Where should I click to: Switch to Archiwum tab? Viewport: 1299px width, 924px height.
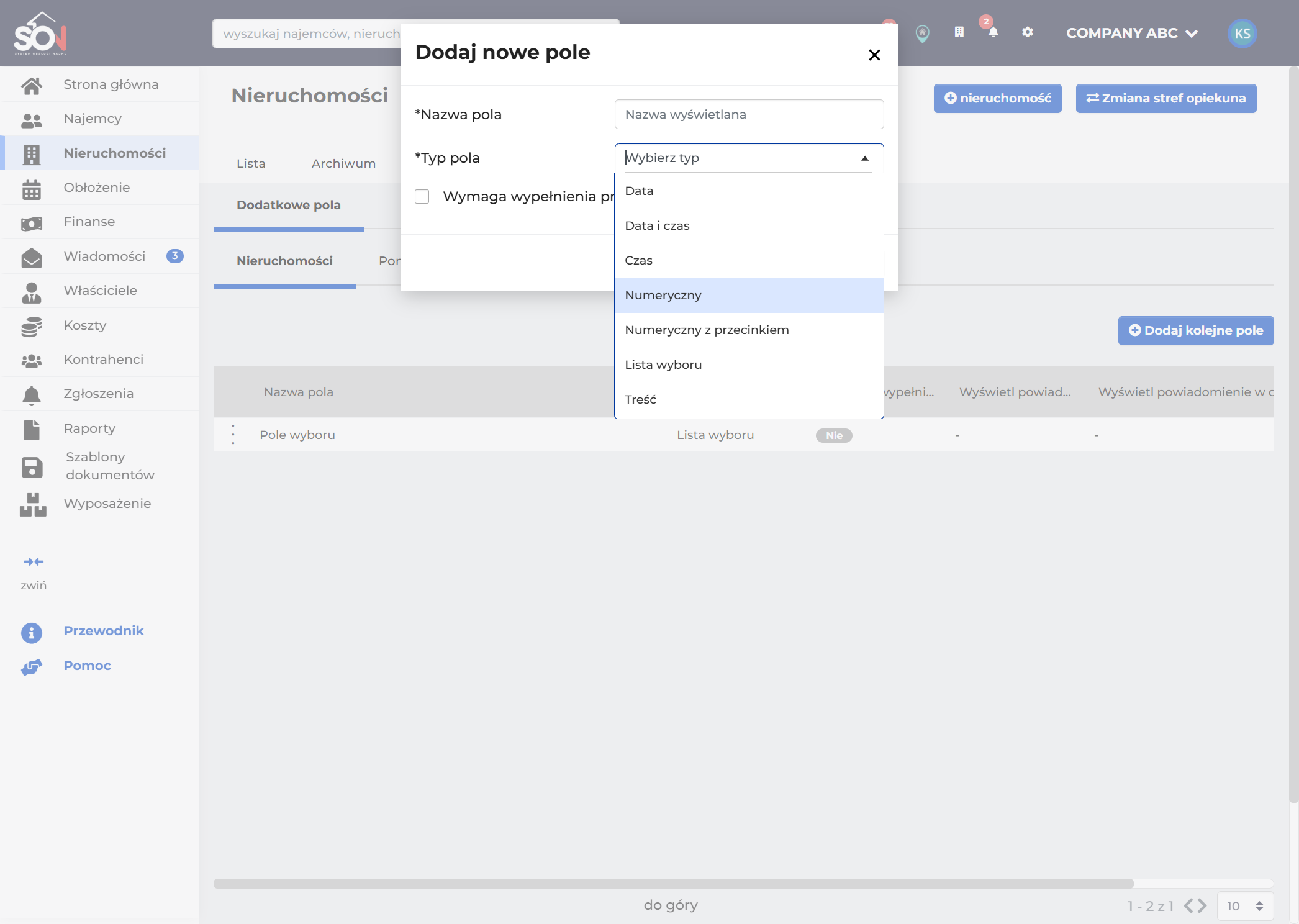click(x=343, y=163)
